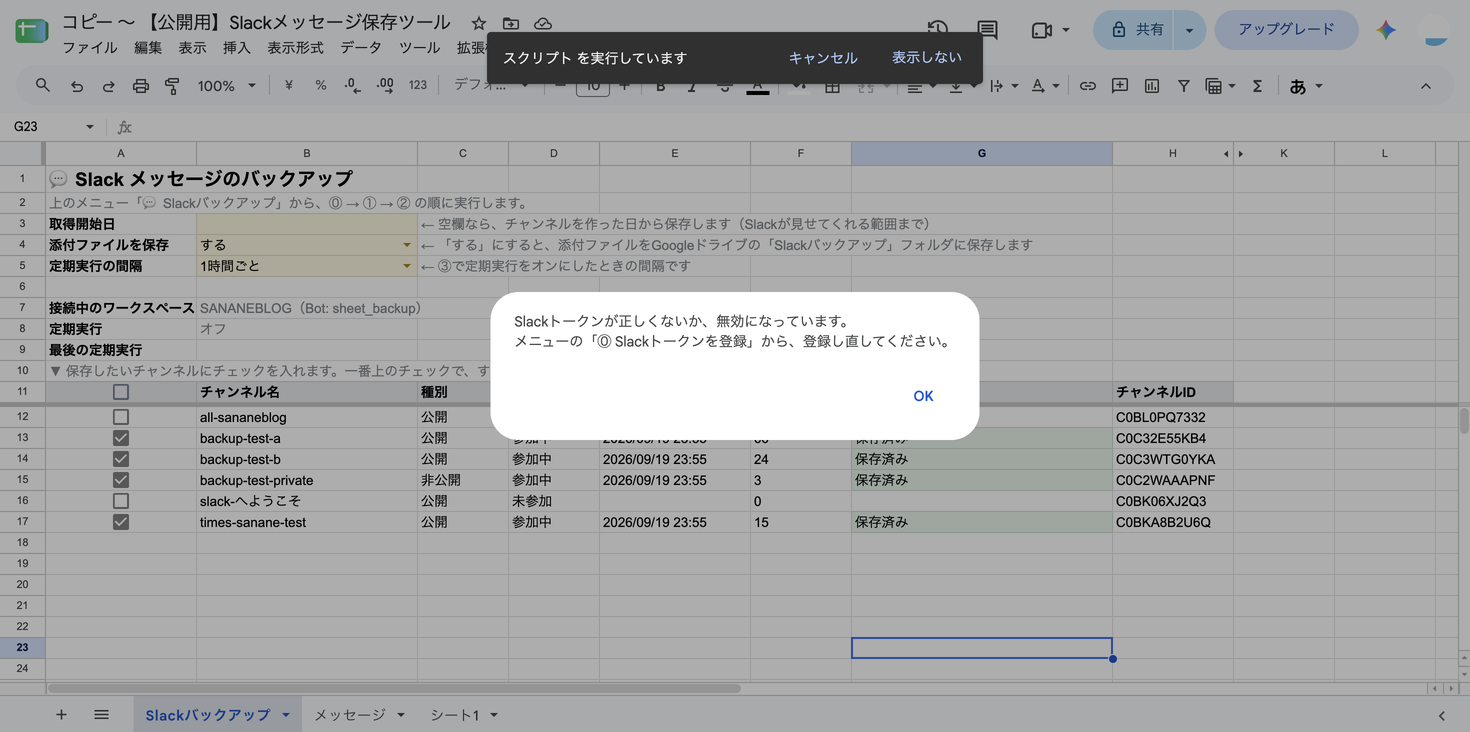Click the create filter funnel icon

tap(1184, 86)
